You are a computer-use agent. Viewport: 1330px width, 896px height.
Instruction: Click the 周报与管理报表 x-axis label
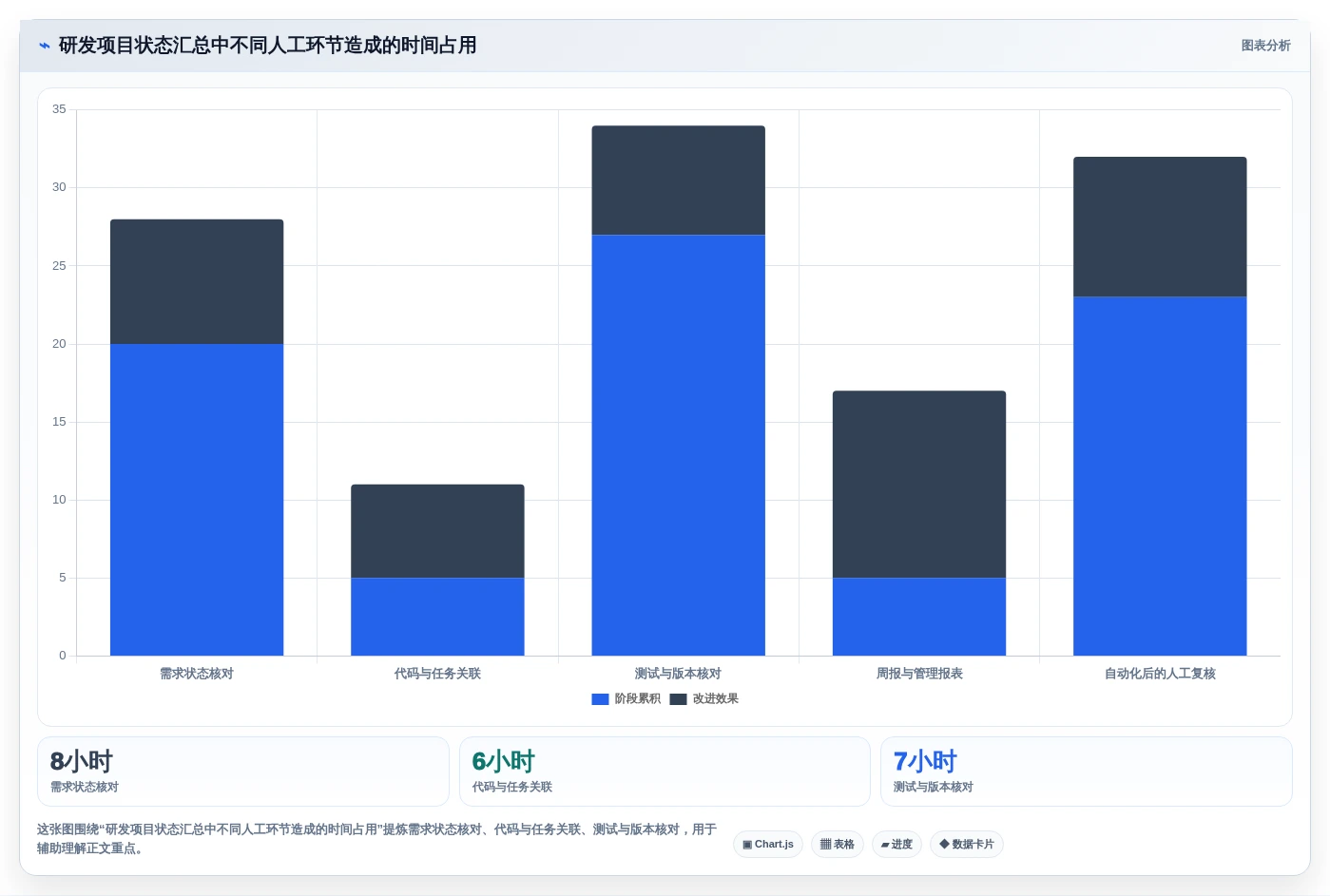[x=919, y=674]
